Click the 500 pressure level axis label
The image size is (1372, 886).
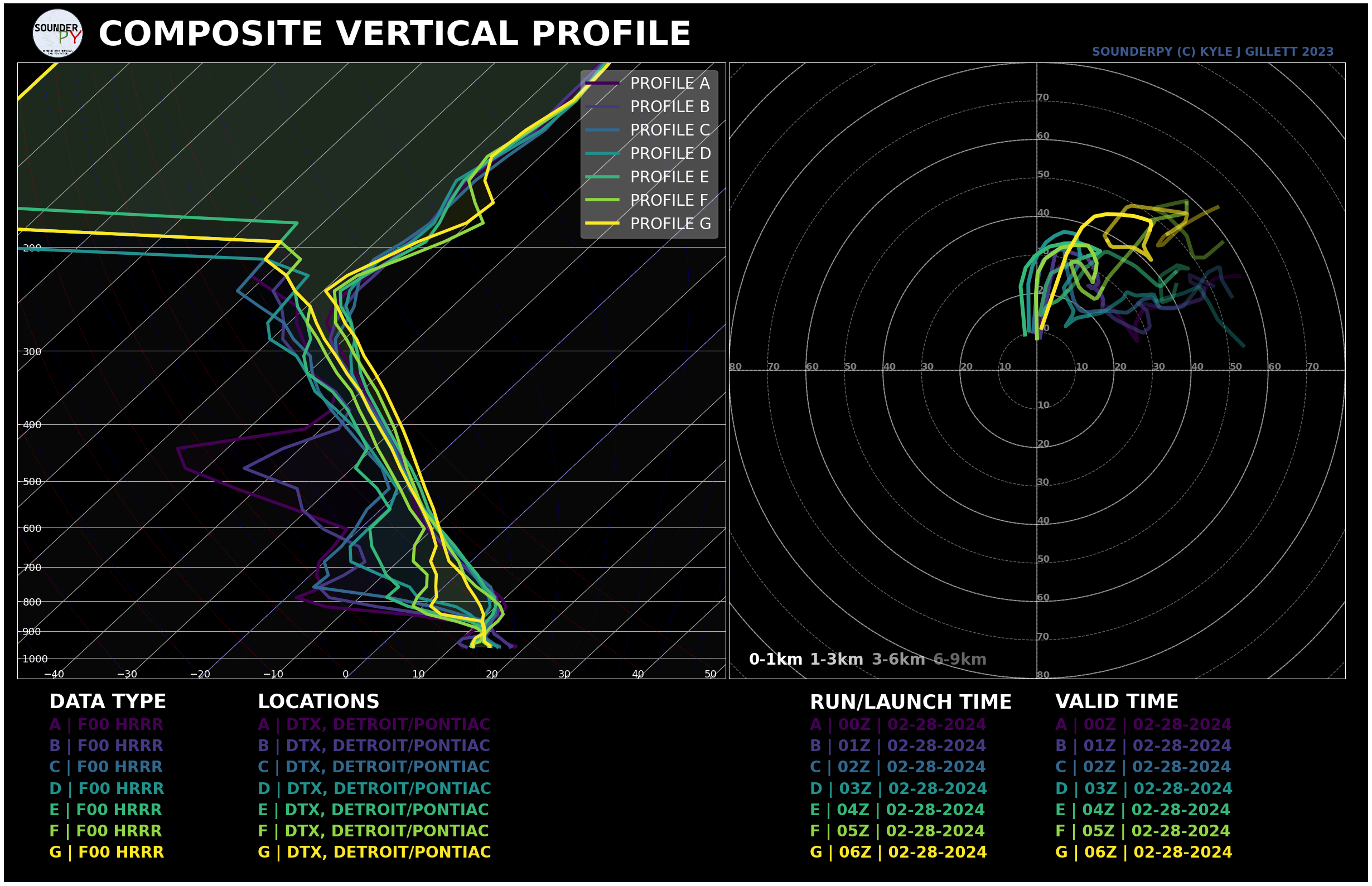pyautogui.click(x=32, y=482)
